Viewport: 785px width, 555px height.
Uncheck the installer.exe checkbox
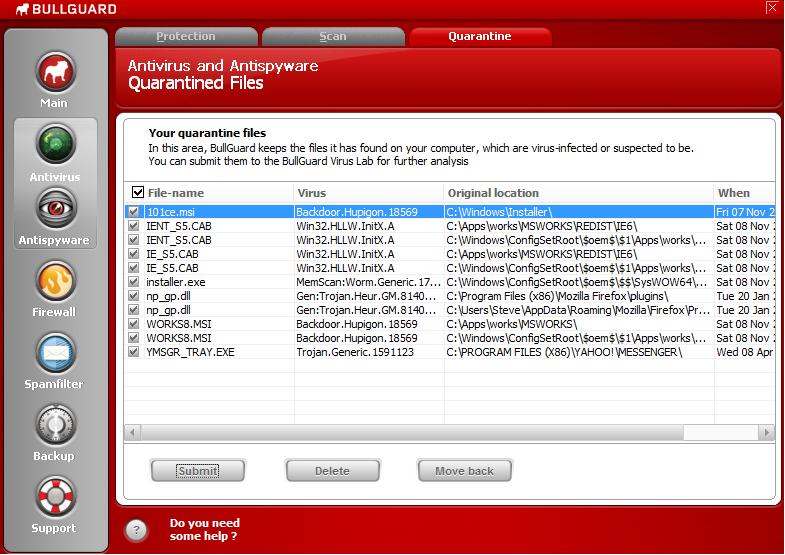tap(133, 282)
